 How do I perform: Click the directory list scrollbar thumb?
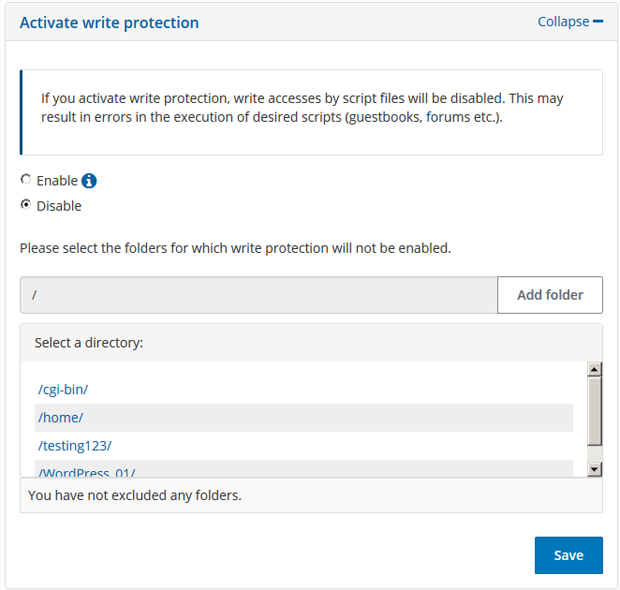pyautogui.click(x=594, y=410)
